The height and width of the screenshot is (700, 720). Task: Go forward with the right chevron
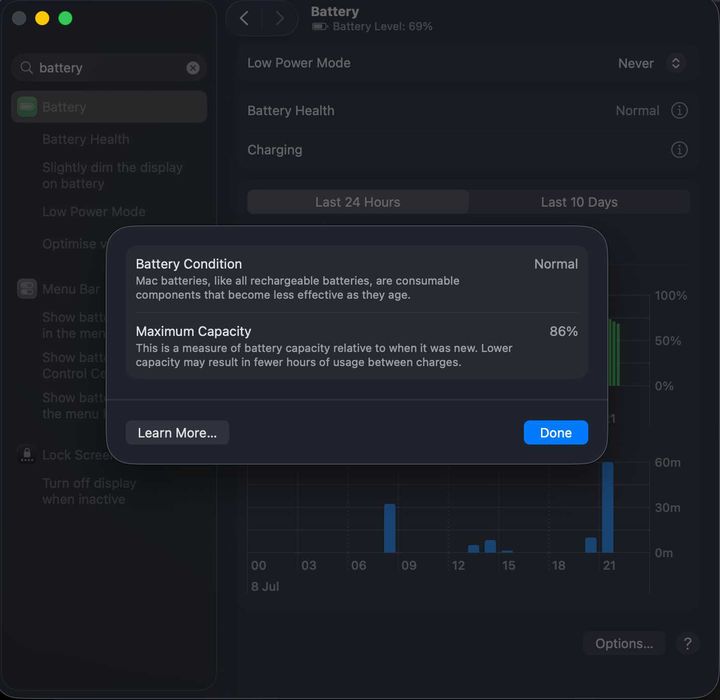[x=279, y=18]
